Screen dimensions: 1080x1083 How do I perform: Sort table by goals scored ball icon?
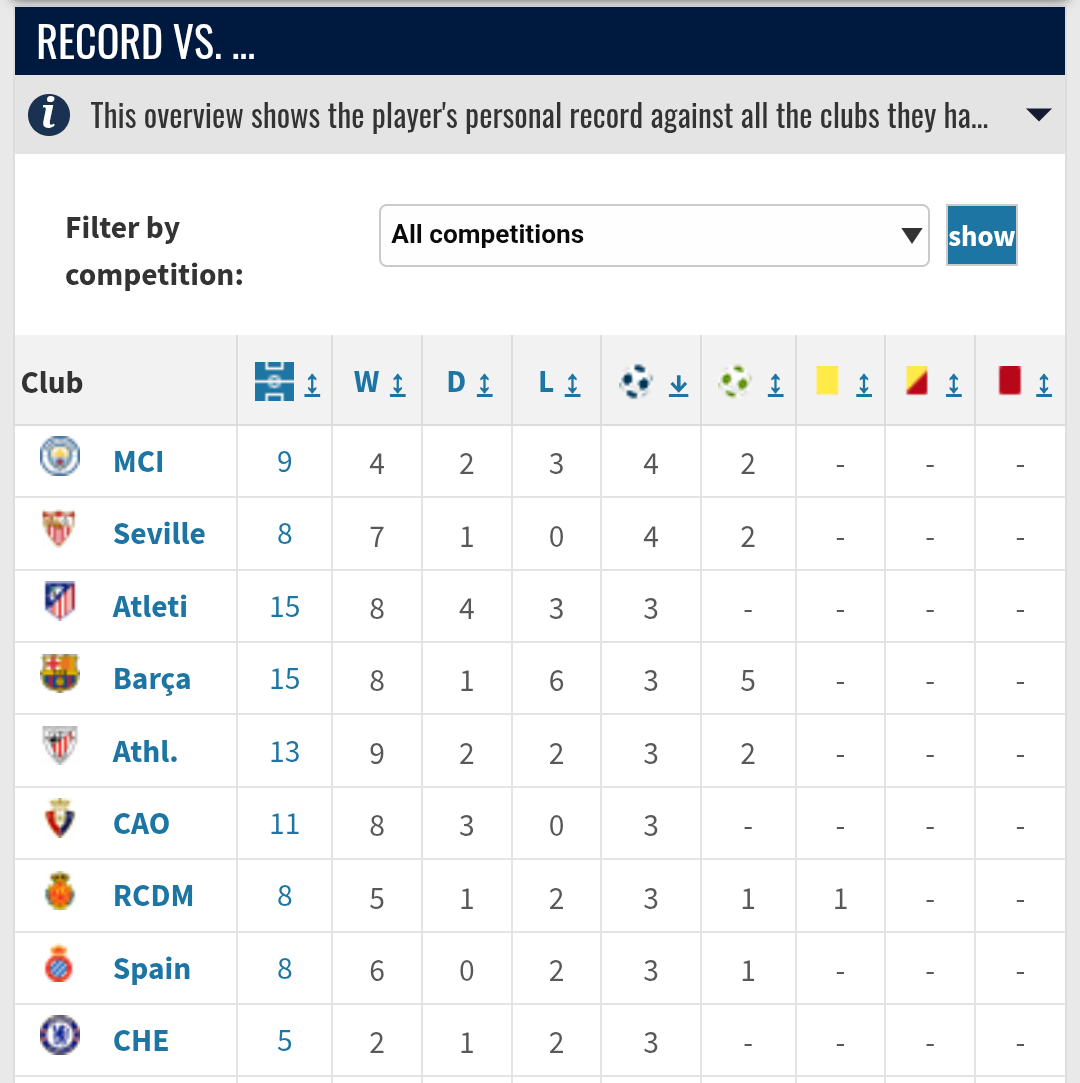[x=636, y=381]
